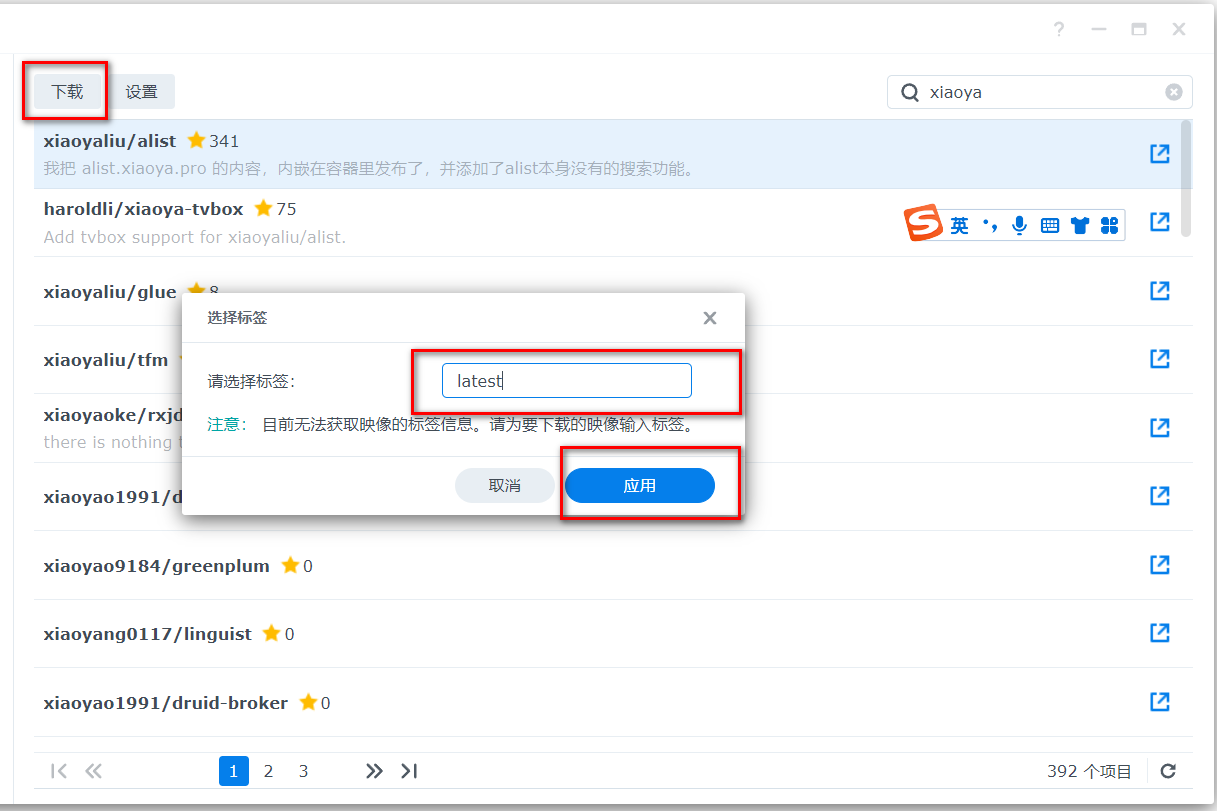
Task: Open external link for xiaoyao1991/druid-broker
Action: (x=1159, y=702)
